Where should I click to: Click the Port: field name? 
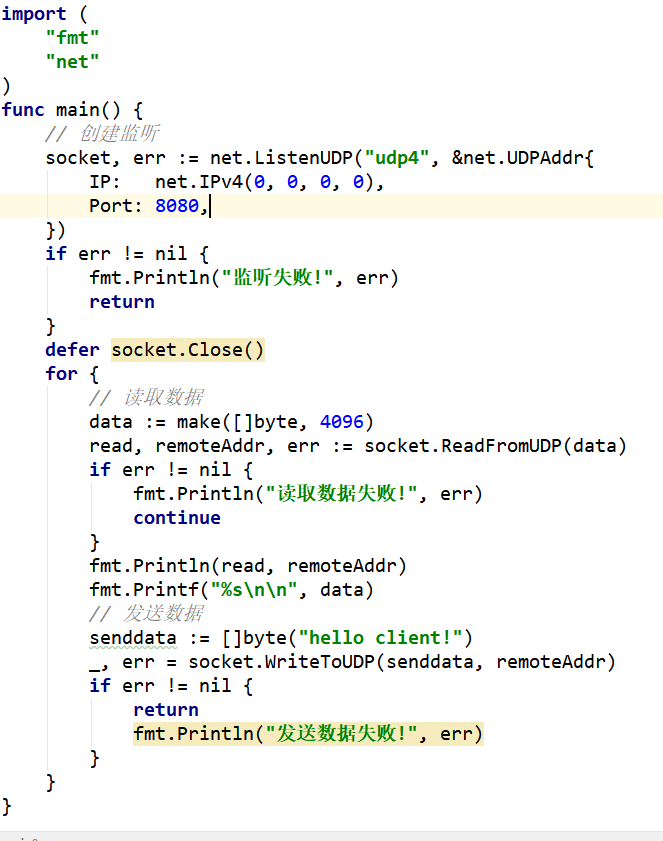click(116, 206)
